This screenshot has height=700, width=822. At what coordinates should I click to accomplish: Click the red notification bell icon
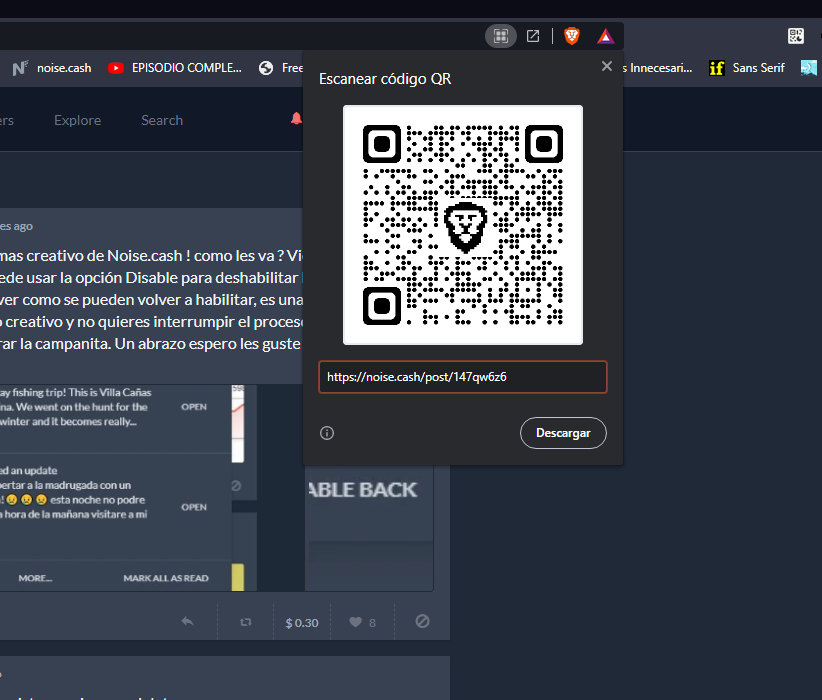coord(296,119)
